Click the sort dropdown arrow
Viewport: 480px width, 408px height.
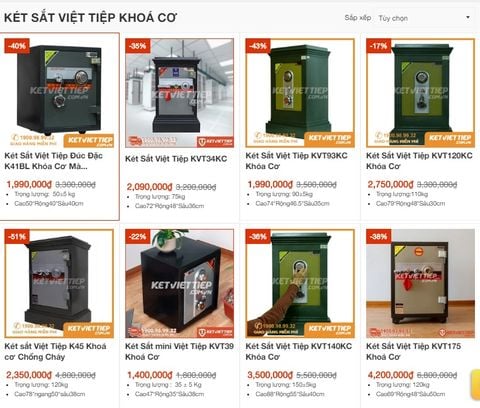click(x=468, y=17)
